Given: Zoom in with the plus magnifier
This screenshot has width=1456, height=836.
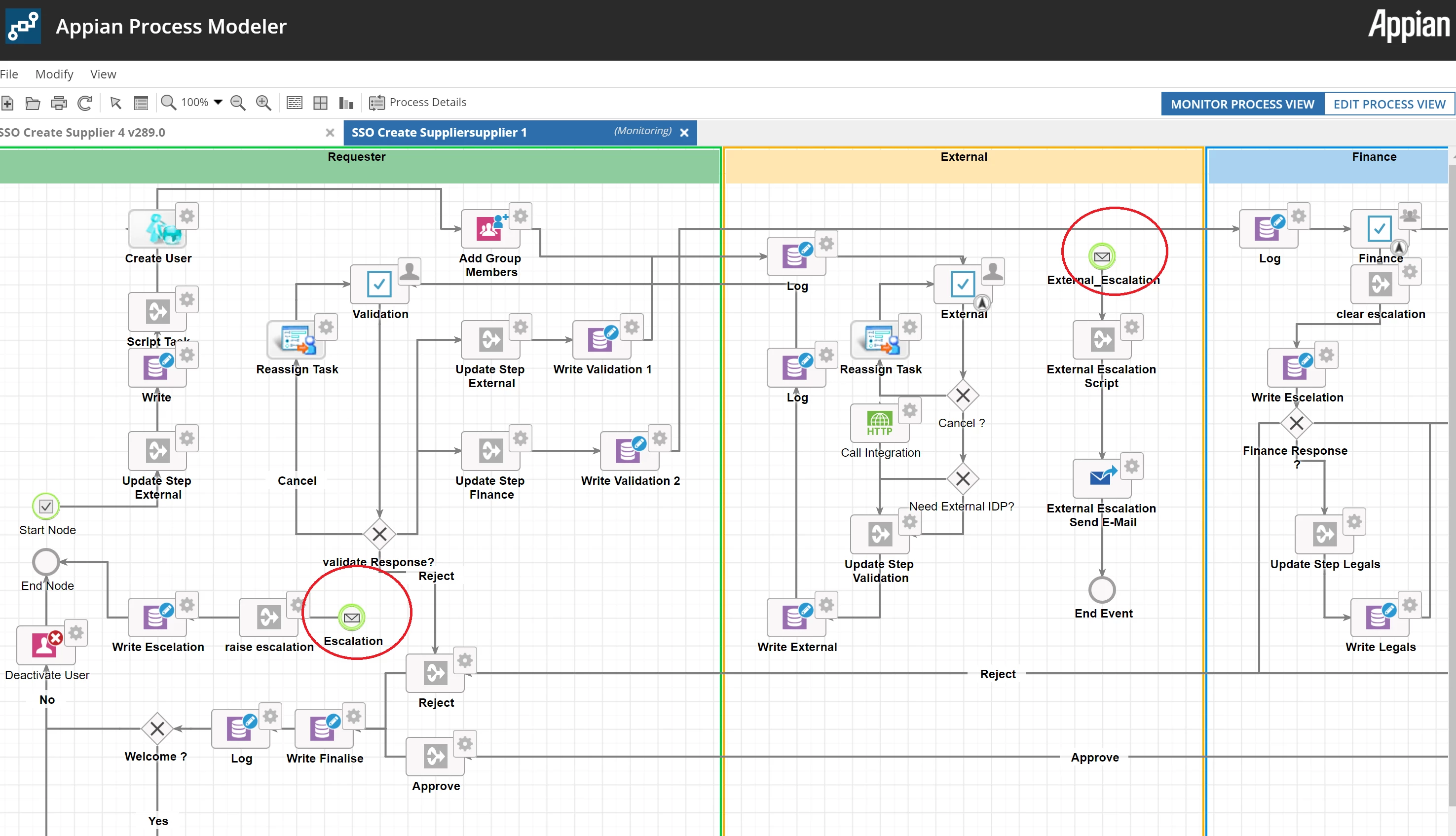Looking at the screenshot, I should point(263,103).
